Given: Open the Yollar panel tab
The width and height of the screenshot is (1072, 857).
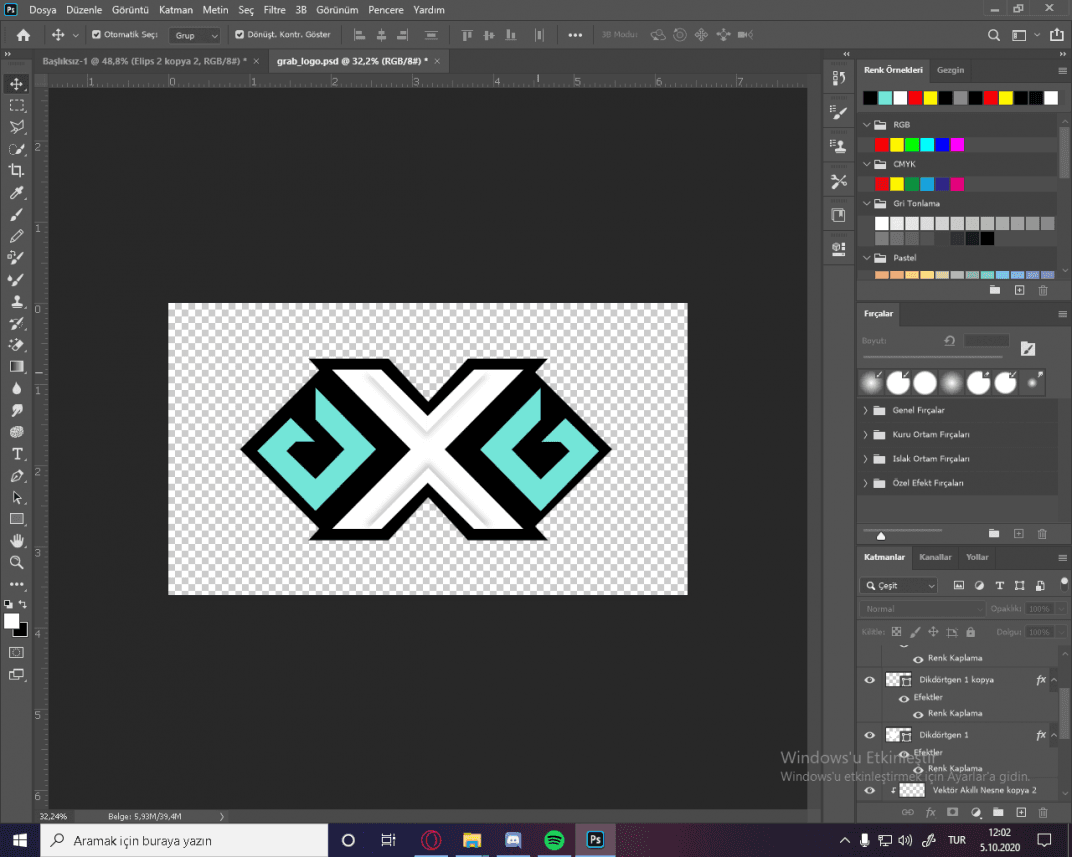Looking at the screenshot, I should (977, 557).
